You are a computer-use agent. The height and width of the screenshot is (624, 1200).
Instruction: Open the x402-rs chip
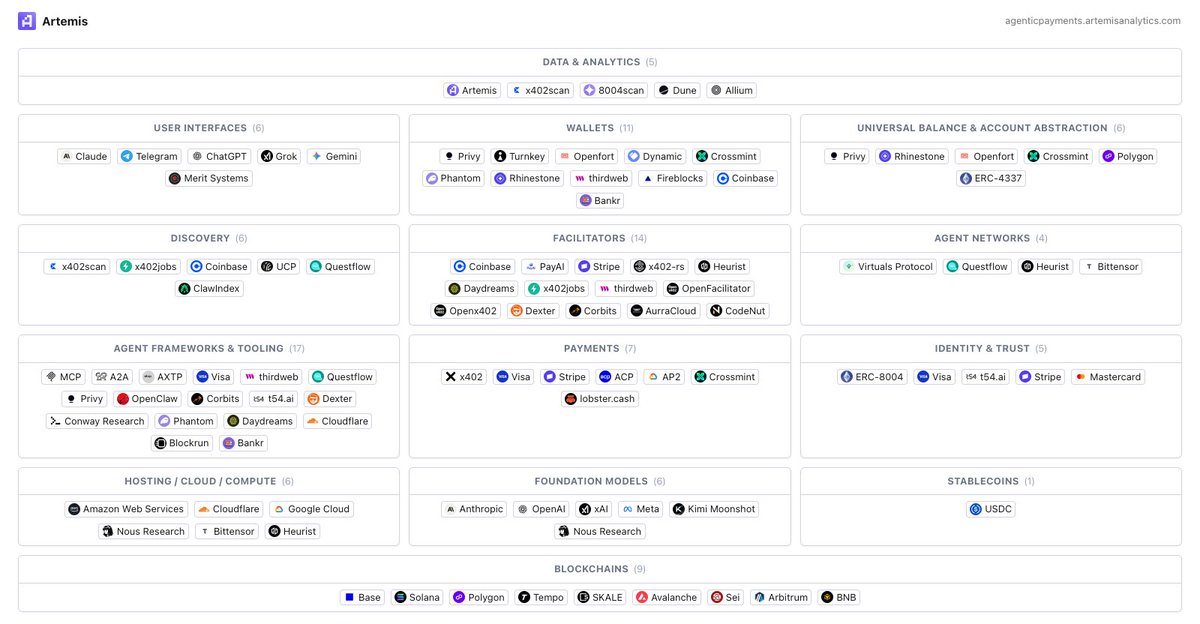660,266
